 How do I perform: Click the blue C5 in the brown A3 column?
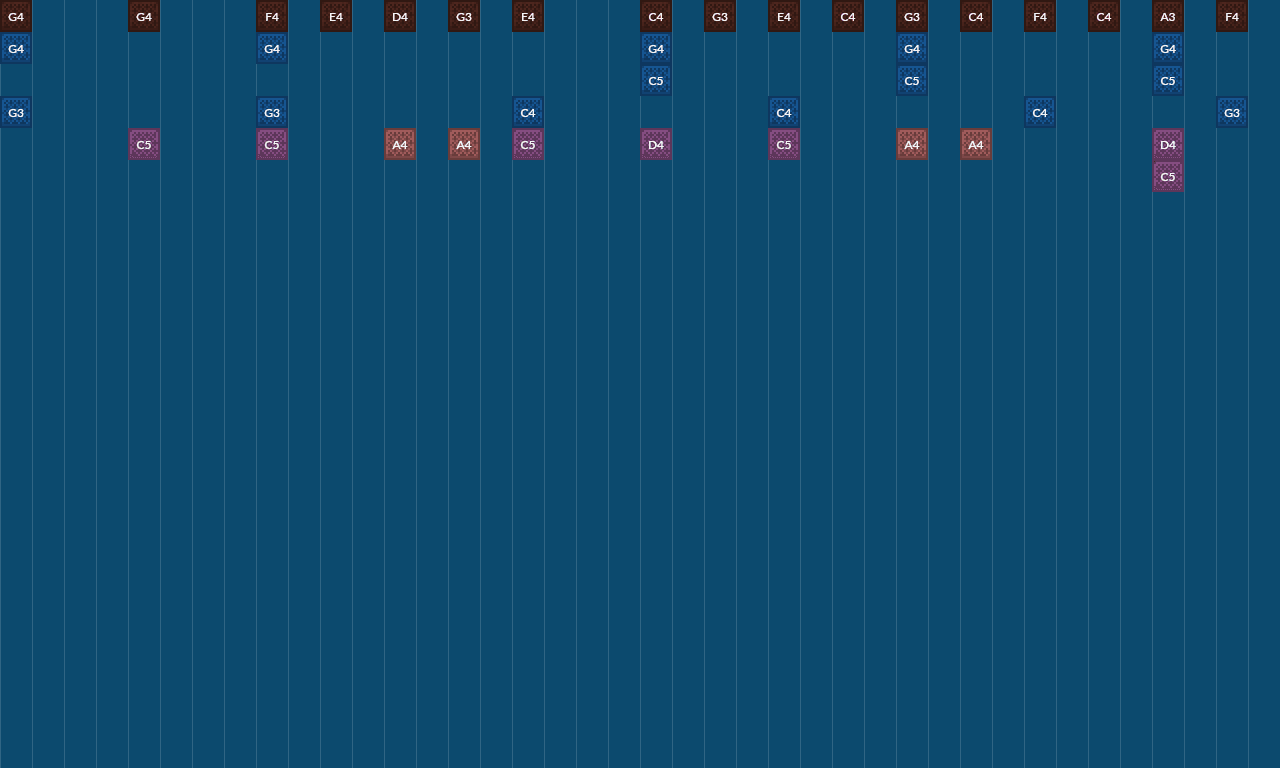1168,80
